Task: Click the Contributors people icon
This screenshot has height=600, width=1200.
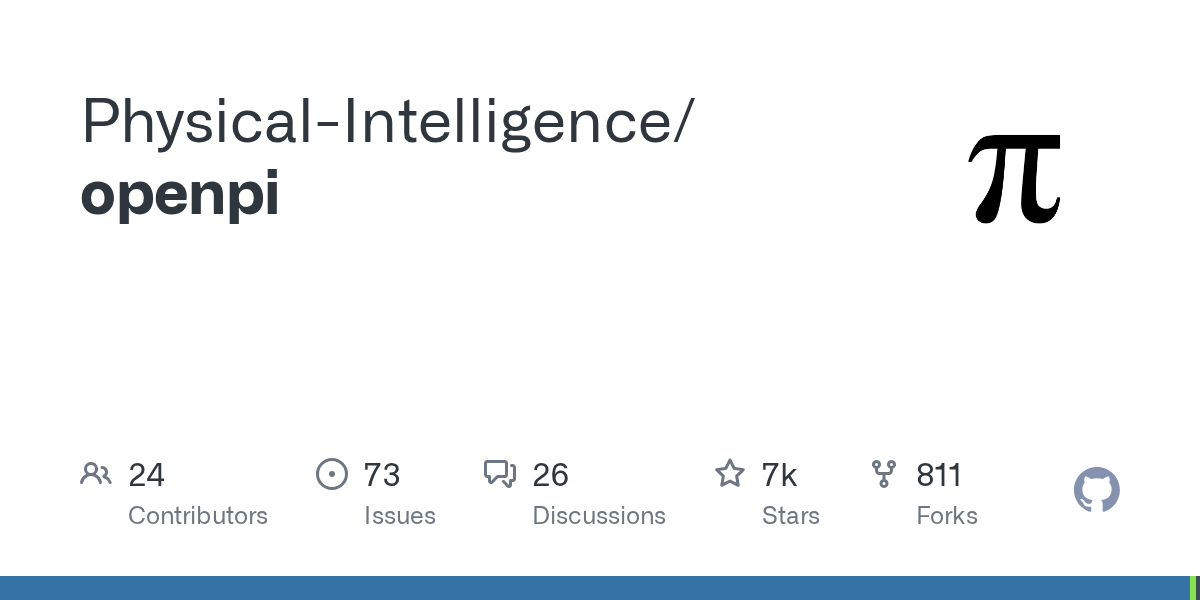Action: 96,474
